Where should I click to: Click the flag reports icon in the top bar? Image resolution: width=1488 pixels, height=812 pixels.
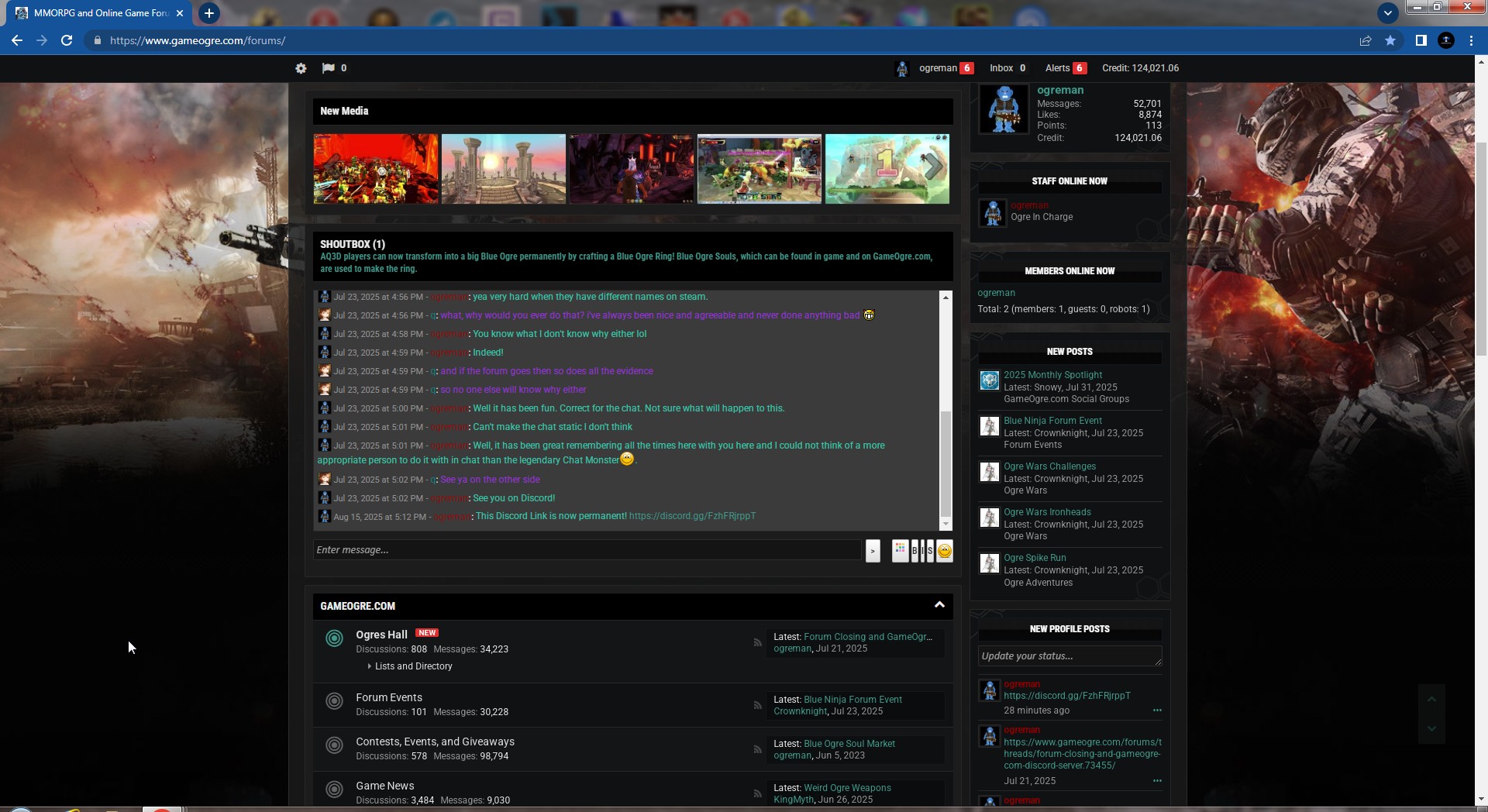[329, 68]
